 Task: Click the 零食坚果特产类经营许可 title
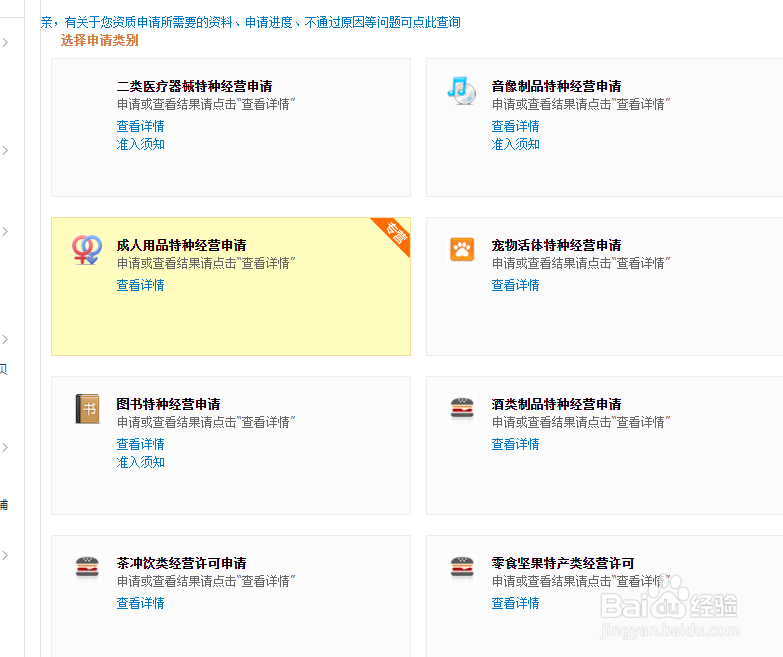coord(563,563)
